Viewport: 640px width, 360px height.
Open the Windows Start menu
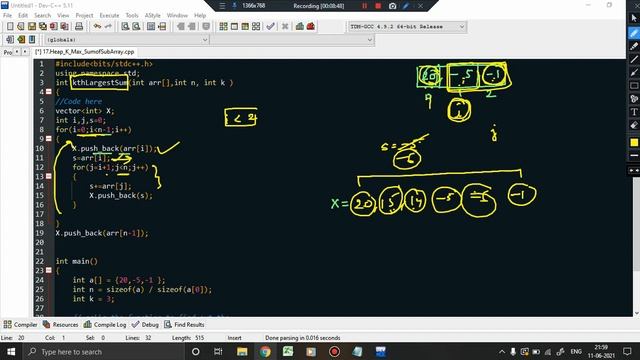pyautogui.click(x=11, y=351)
